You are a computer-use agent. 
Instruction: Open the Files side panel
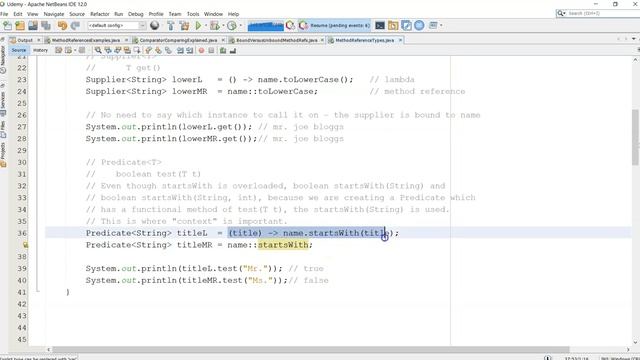3,129
